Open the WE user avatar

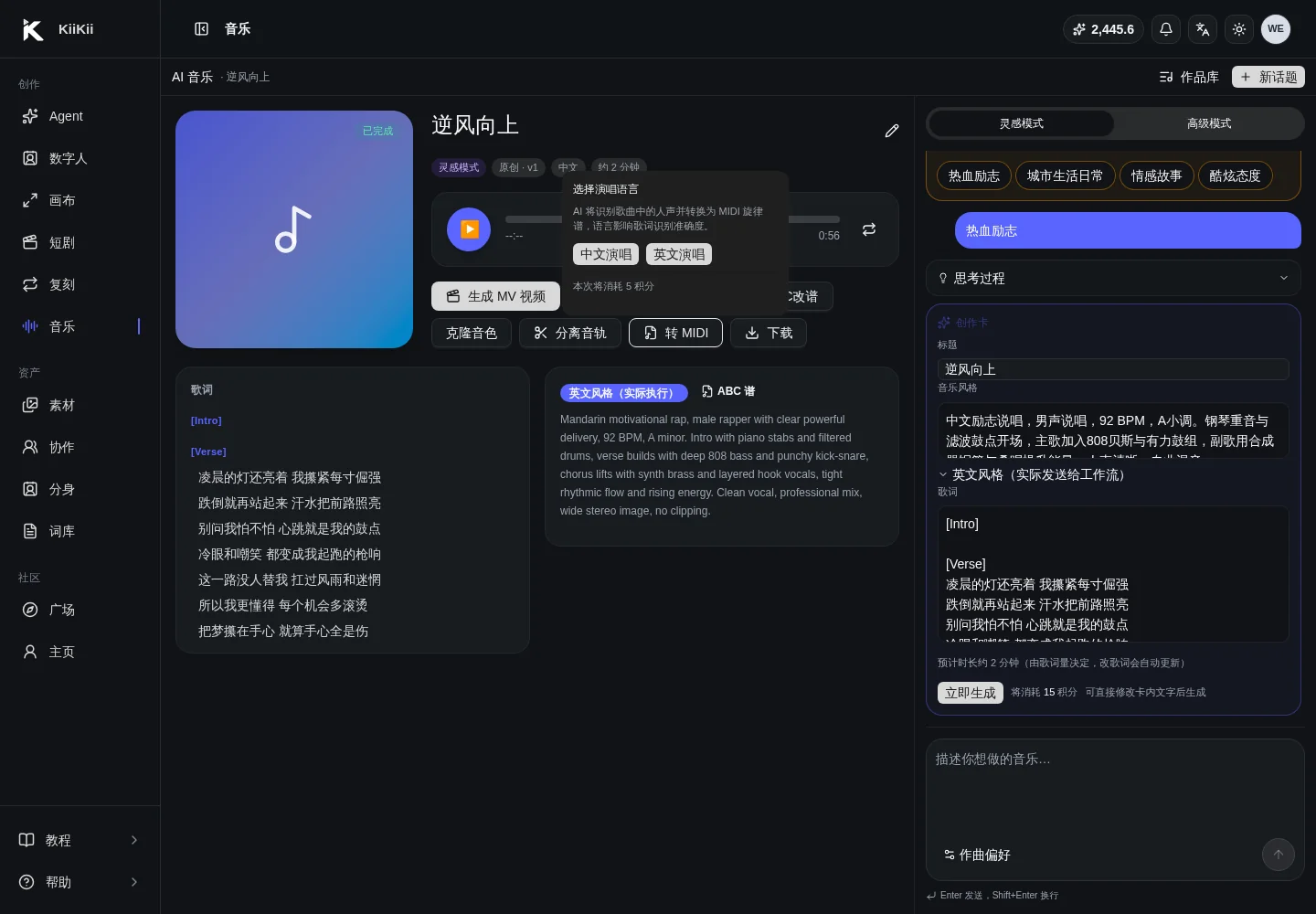1276,29
